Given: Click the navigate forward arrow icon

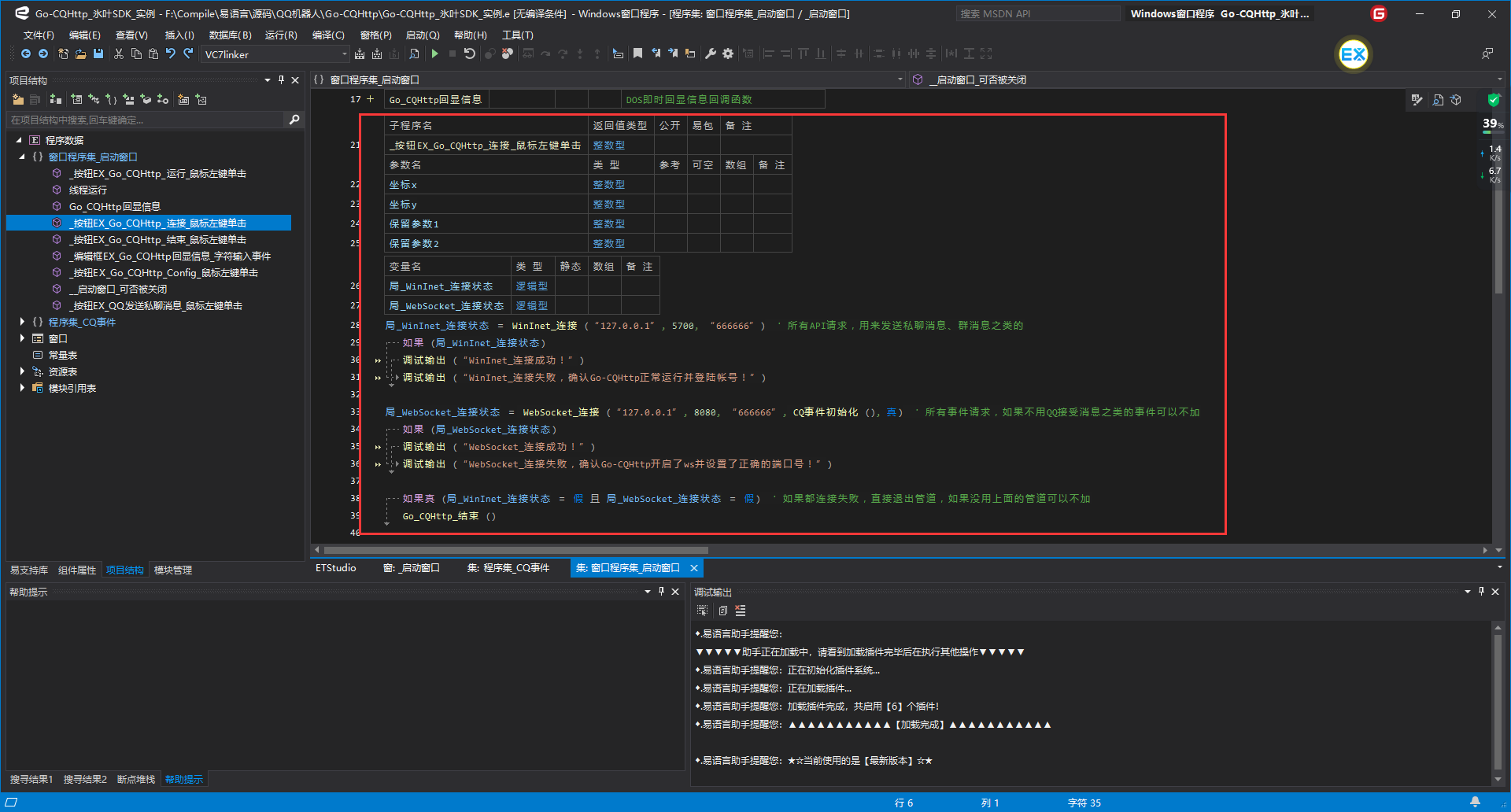Looking at the screenshot, I should click(x=43, y=54).
